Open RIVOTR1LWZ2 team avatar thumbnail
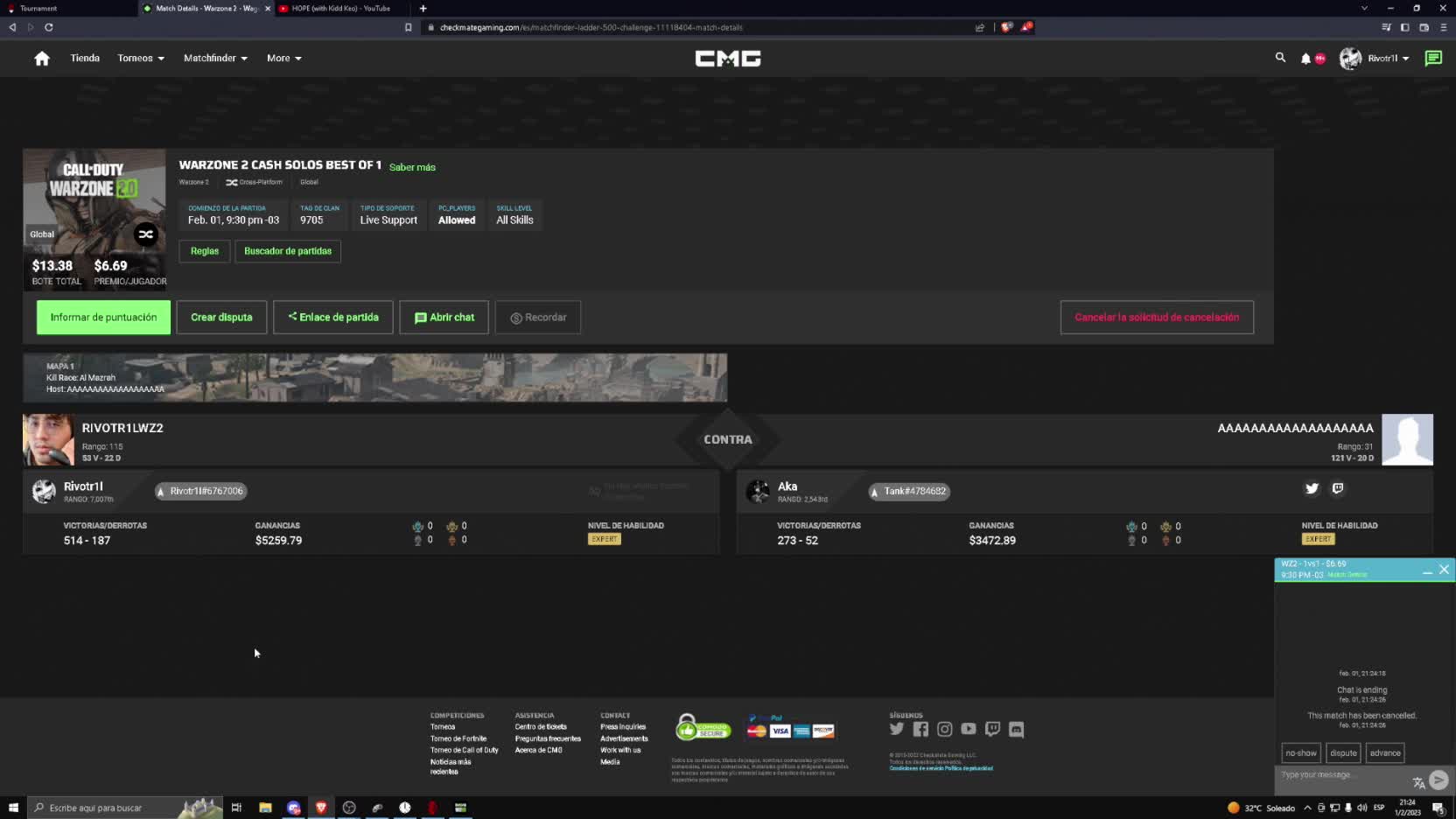 coord(48,439)
